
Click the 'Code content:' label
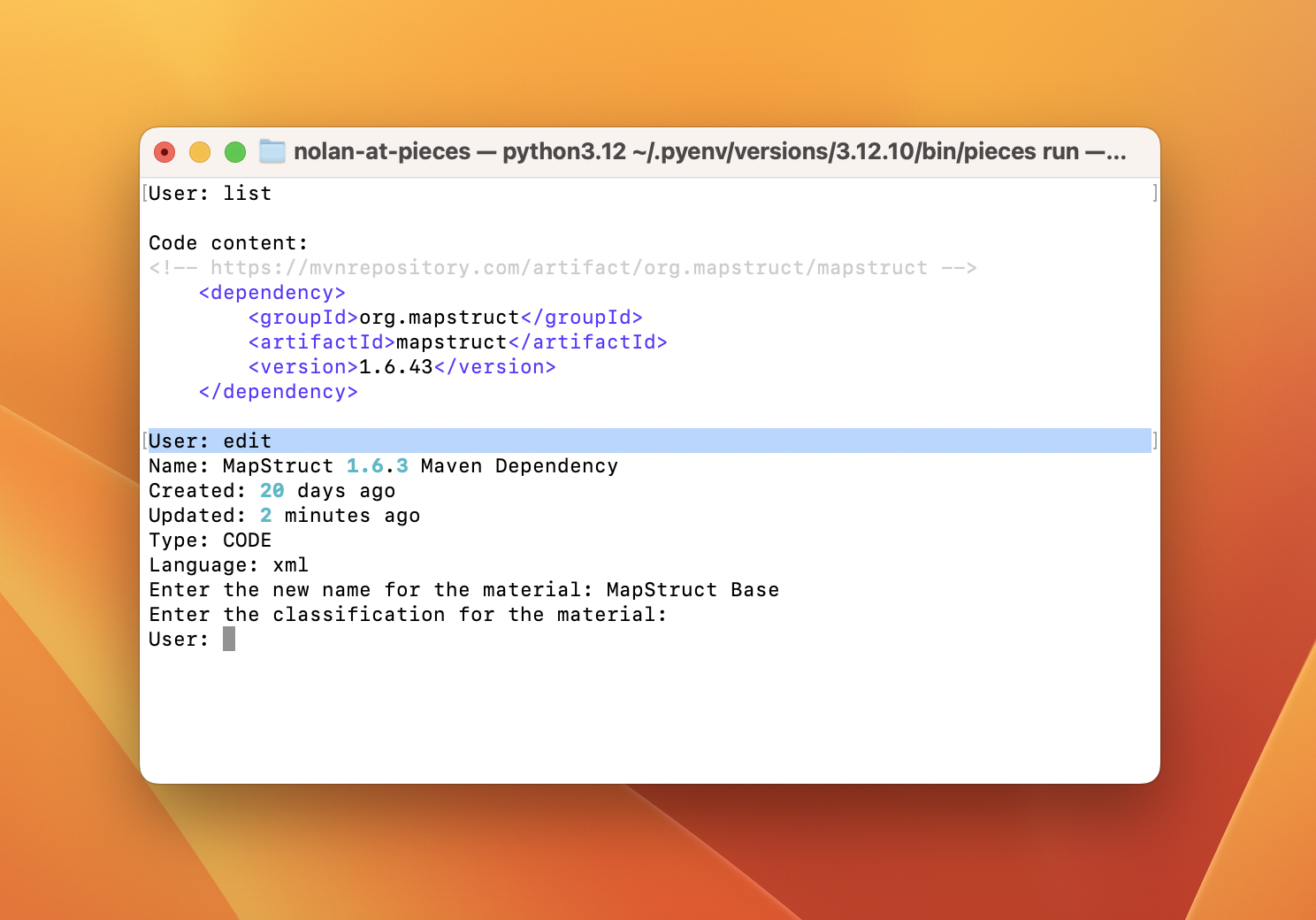pos(228,243)
